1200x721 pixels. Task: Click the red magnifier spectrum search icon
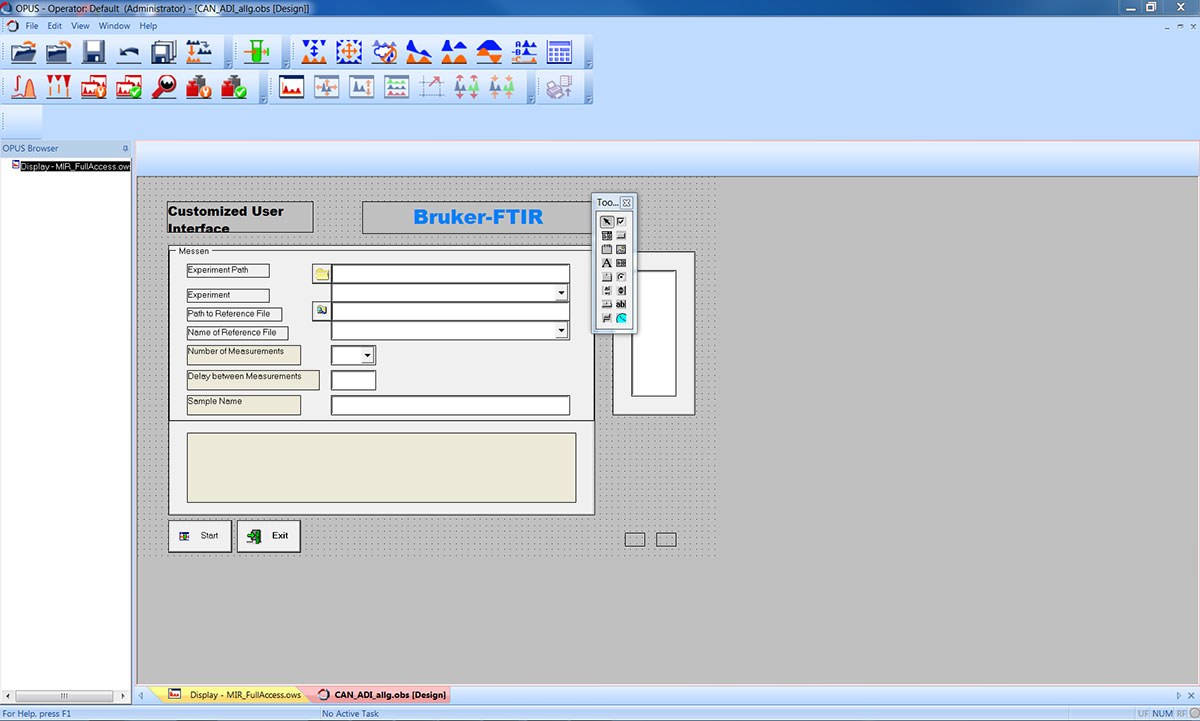click(164, 88)
